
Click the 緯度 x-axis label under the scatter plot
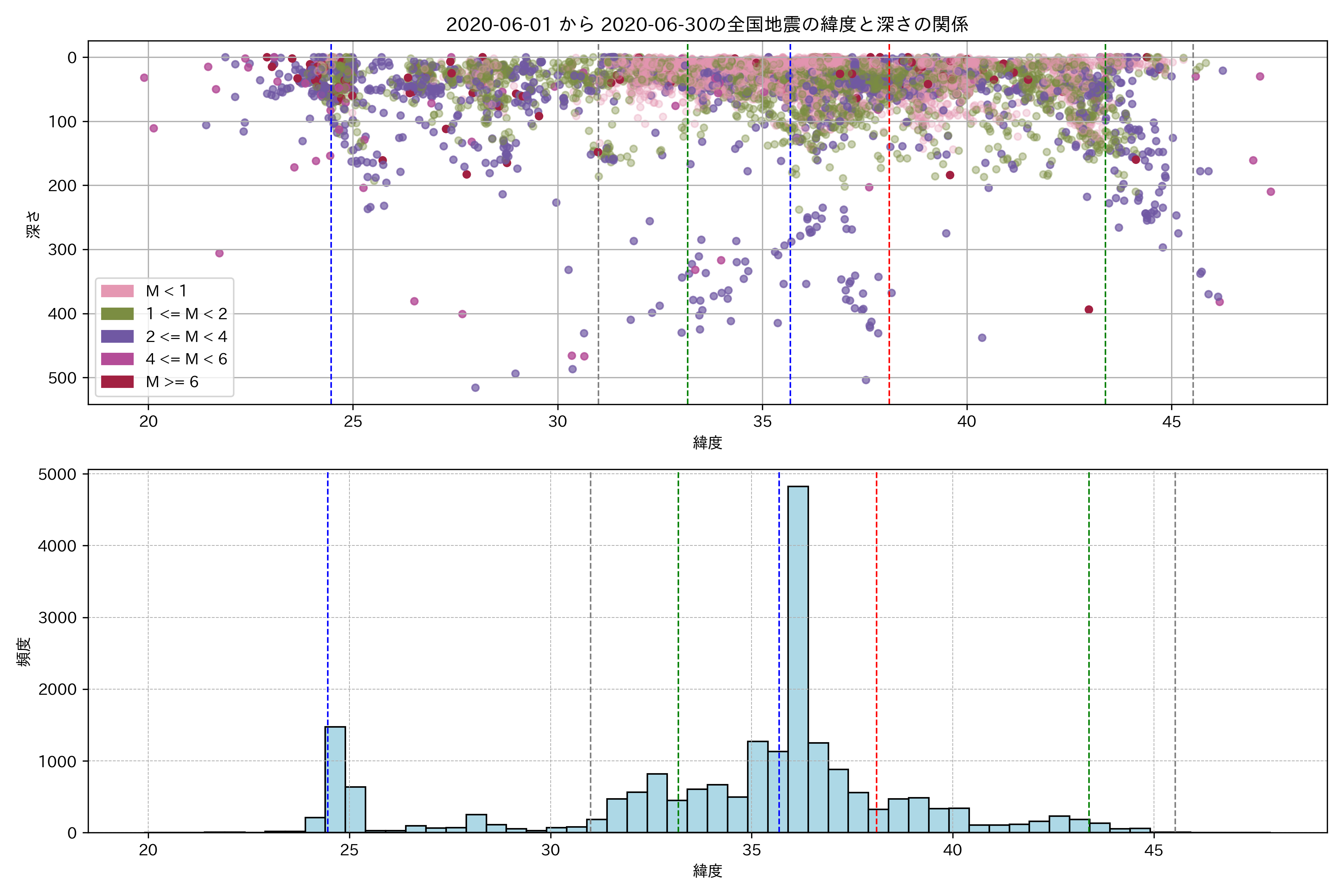(707, 442)
